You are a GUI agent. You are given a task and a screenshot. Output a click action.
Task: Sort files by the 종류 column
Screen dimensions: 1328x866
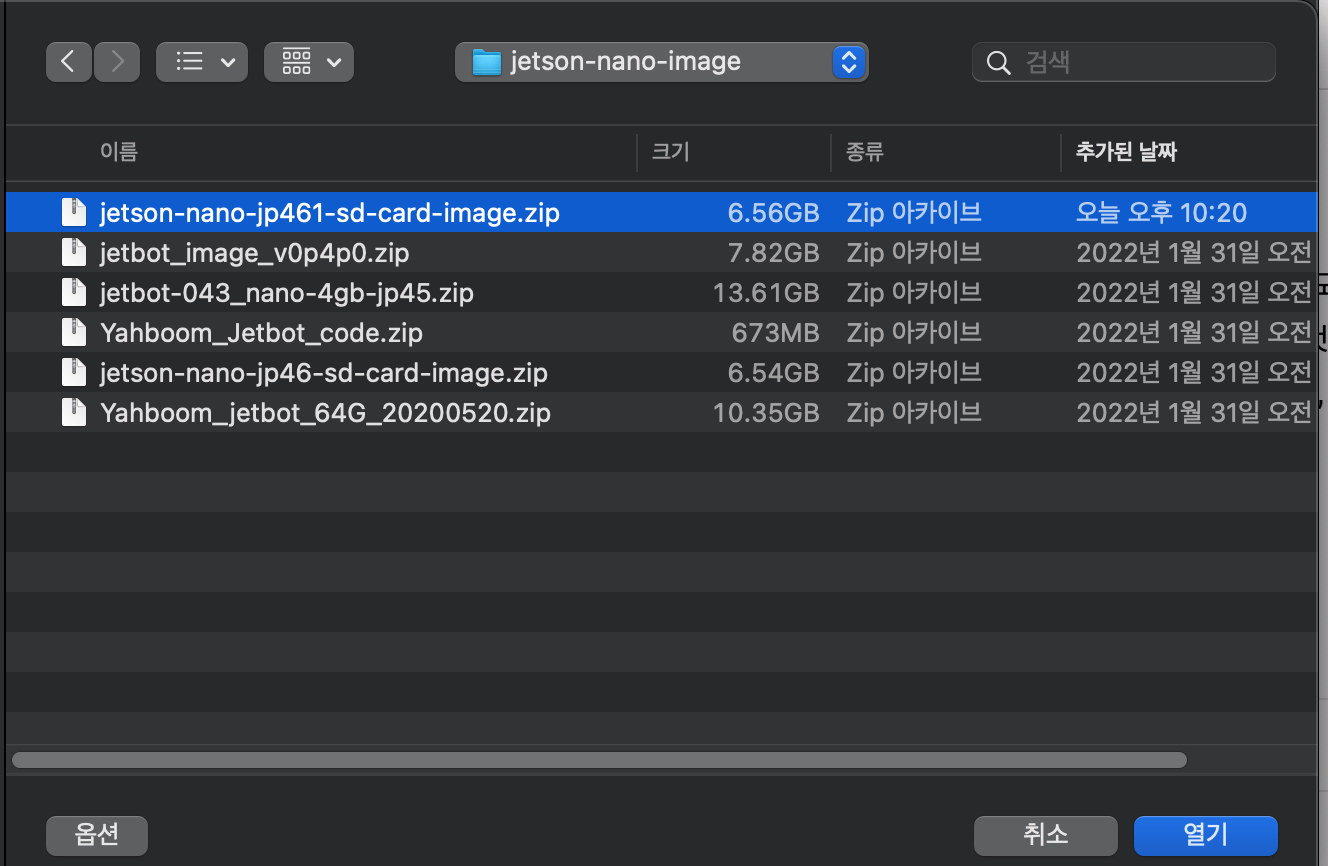click(865, 152)
